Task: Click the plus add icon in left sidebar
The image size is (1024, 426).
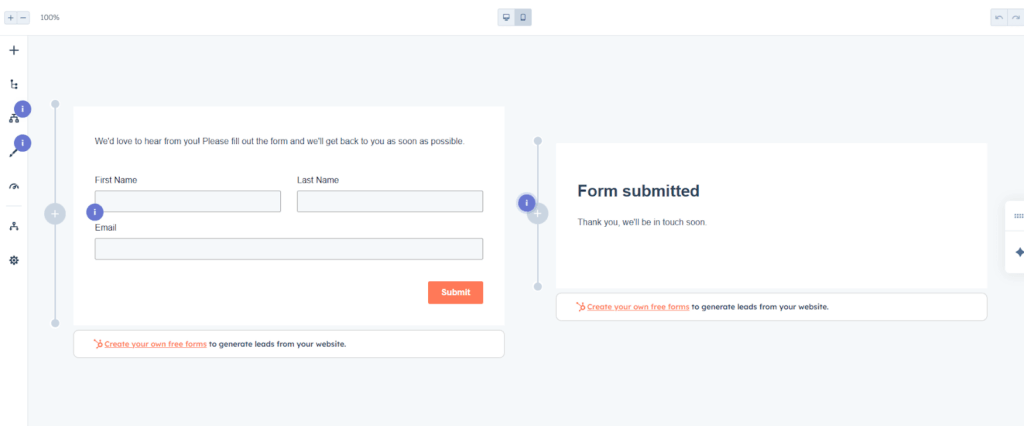Action: 14,50
